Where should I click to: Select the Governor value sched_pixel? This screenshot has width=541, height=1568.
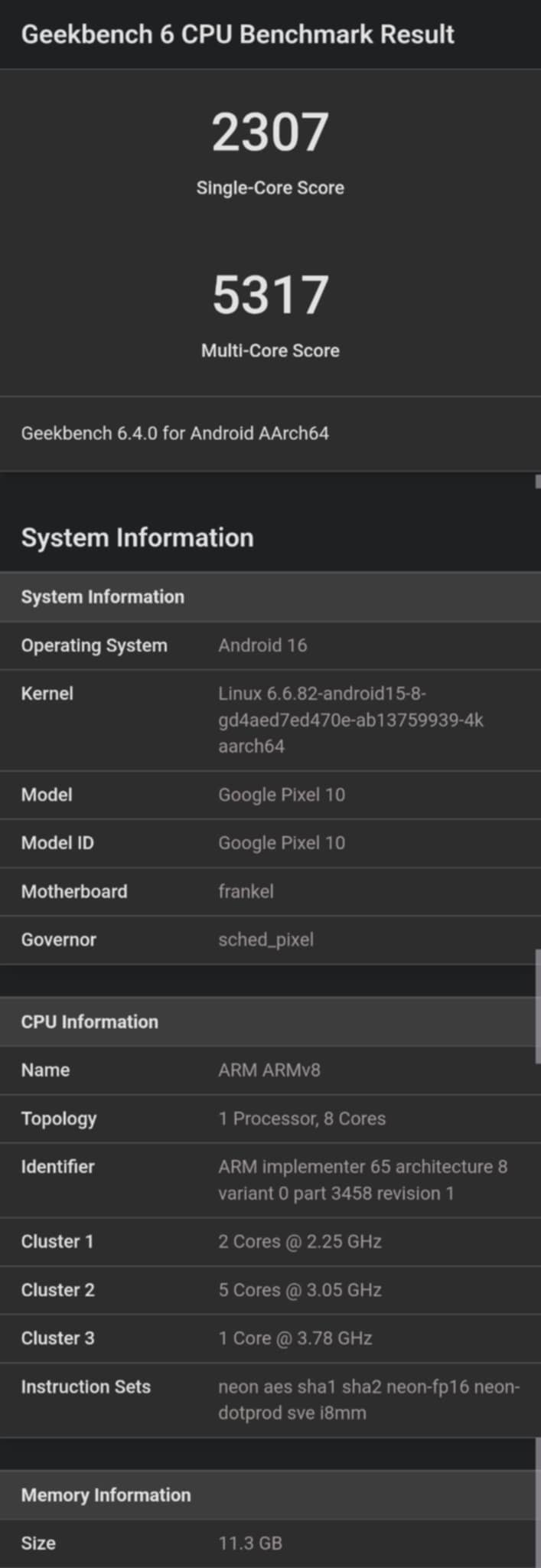[x=266, y=939]
